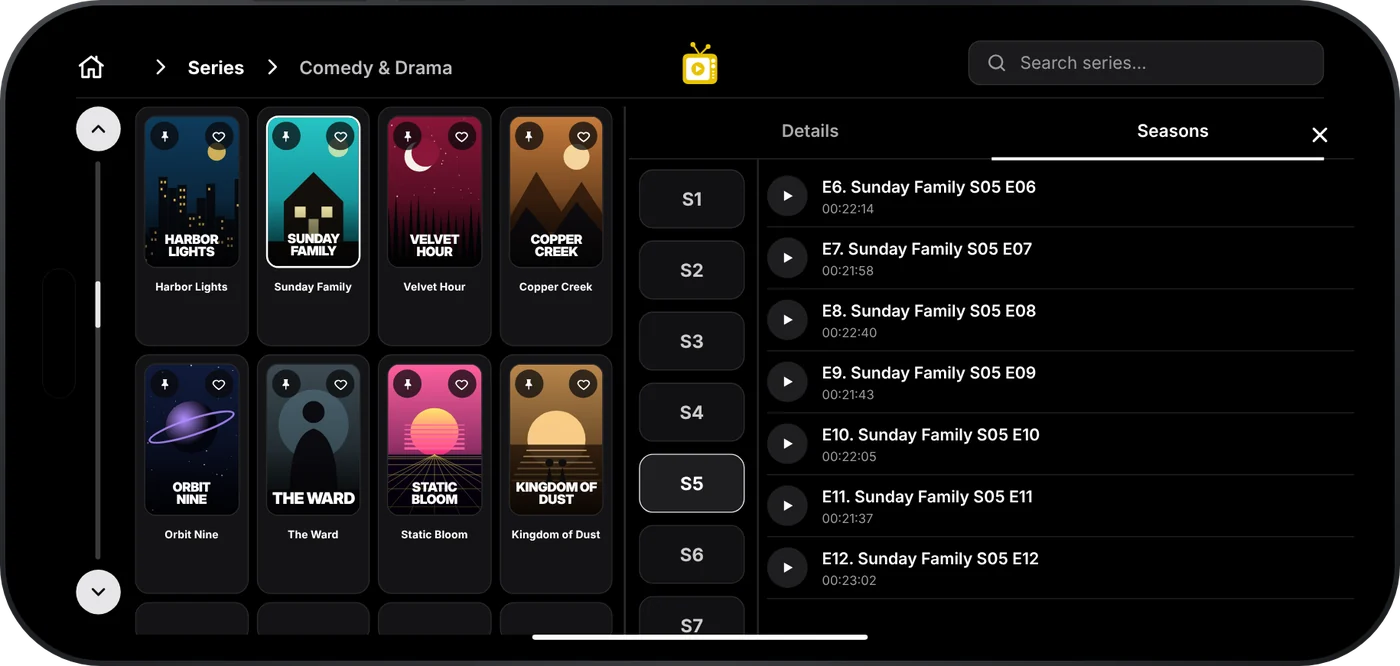Open the Orbit Nine poster thumbnail
The height and width of the screenshot is (666, 1400).
coord(192,439)
